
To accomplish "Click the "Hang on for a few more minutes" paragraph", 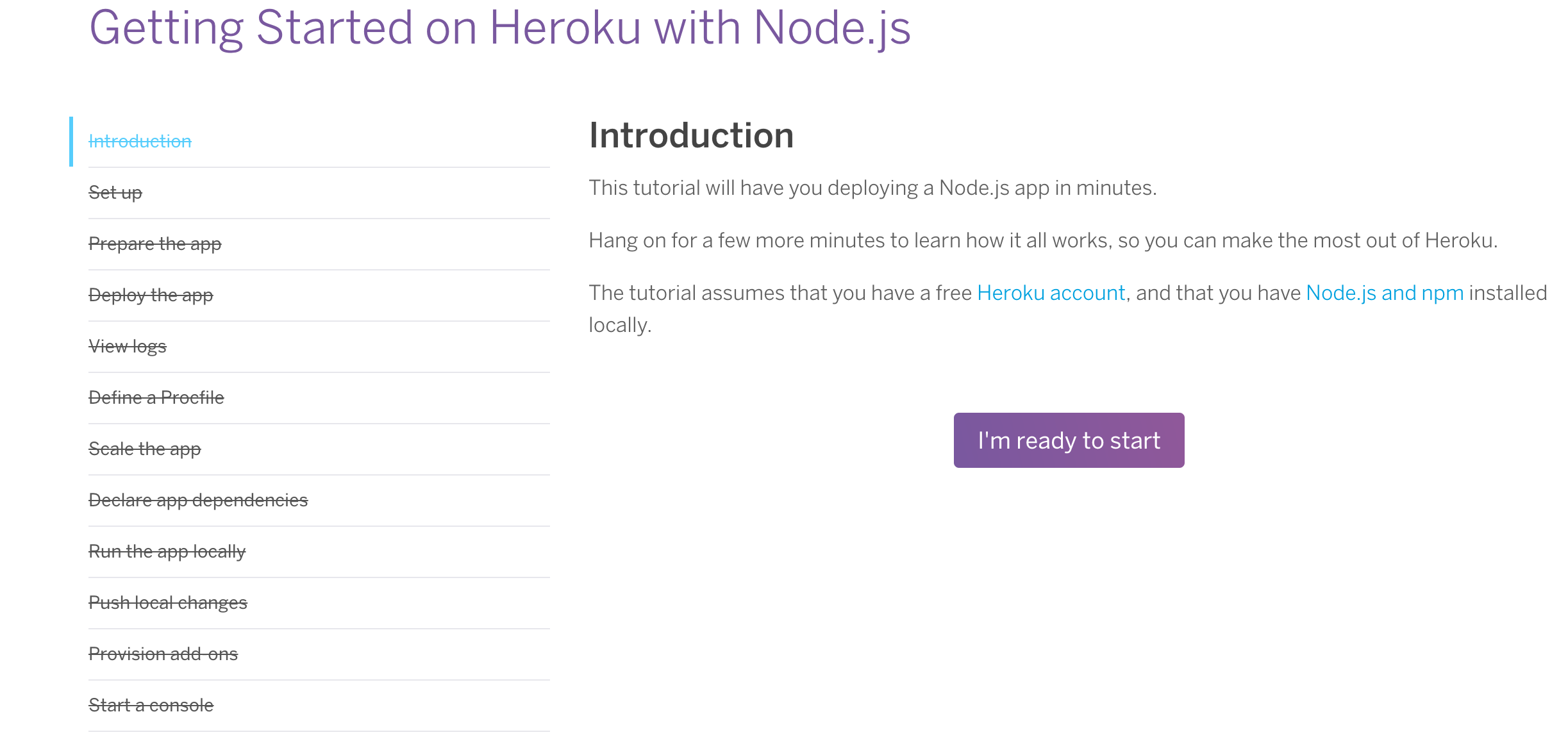I will click(x=1043, y=240).
